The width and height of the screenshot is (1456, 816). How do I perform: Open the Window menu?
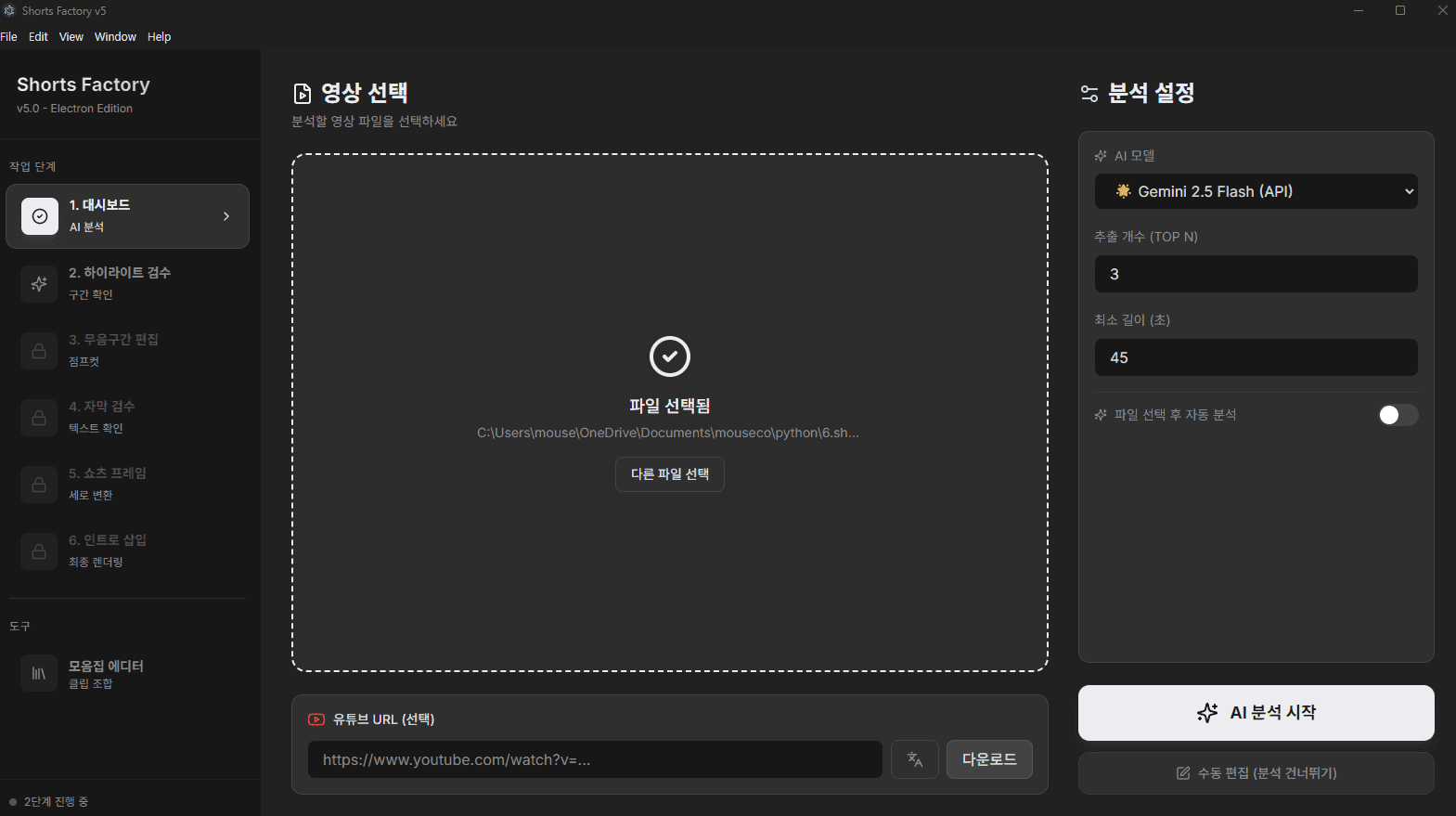[115, 37]
